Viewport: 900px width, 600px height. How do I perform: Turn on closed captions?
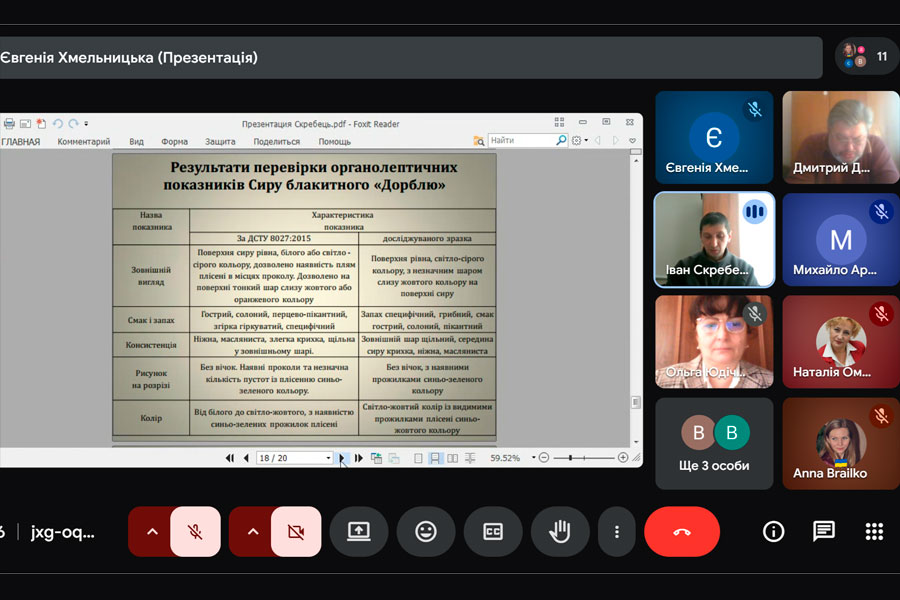click(x=493, y=532)
